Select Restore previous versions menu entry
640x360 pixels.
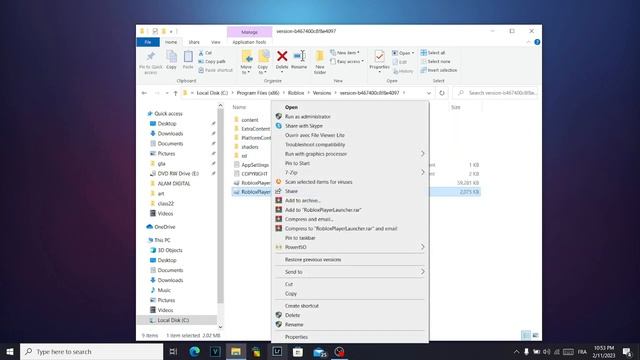[350, 260]
